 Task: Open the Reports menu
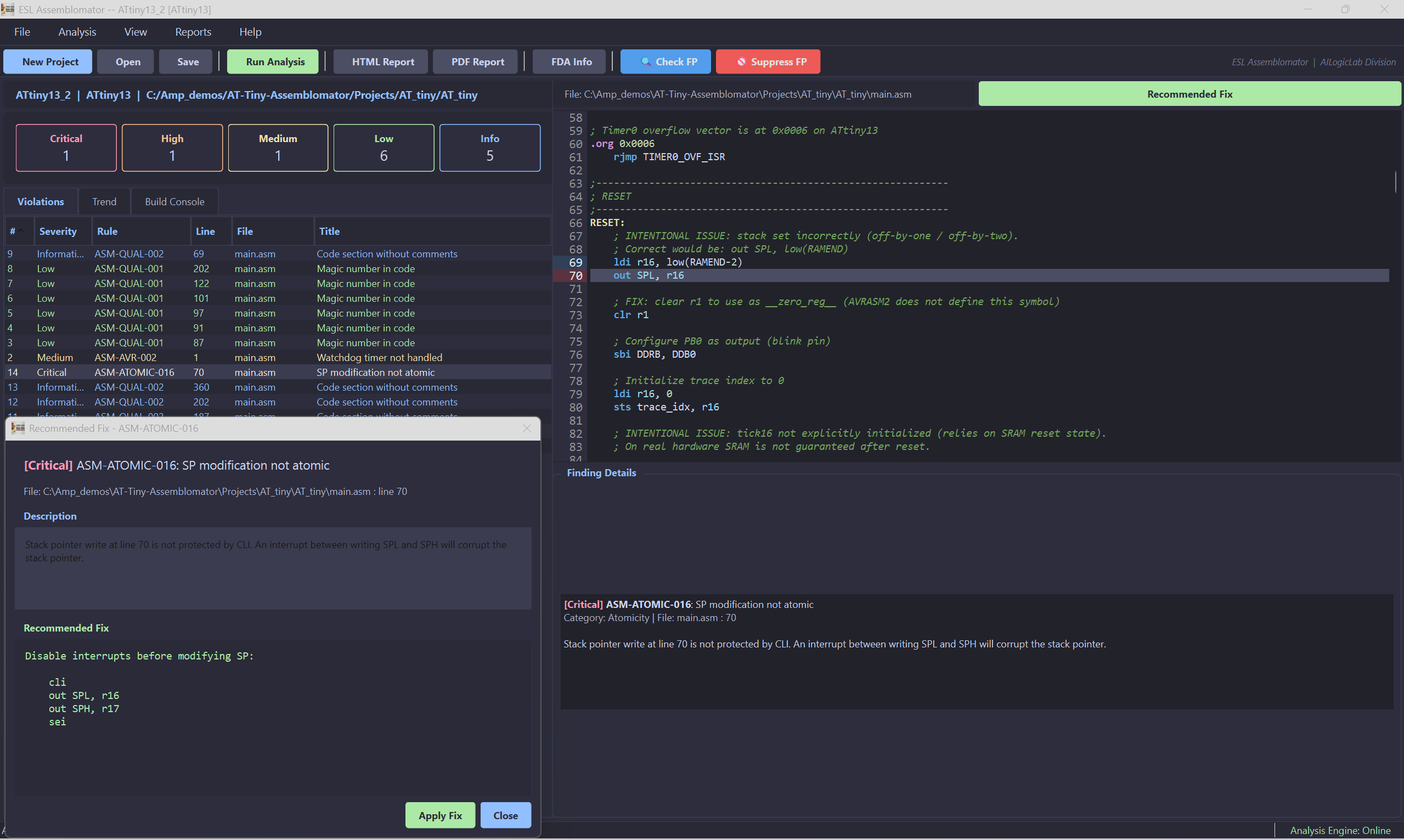click(193, 32)
